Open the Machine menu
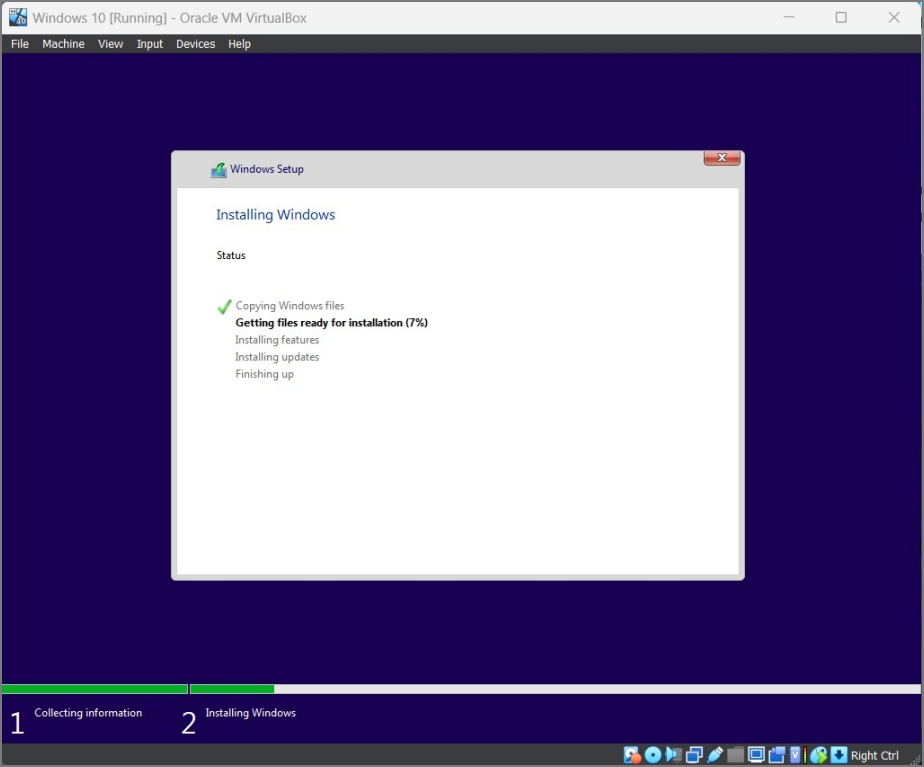Viewport: 924px width, 767px height. click(x=63, y=44)
